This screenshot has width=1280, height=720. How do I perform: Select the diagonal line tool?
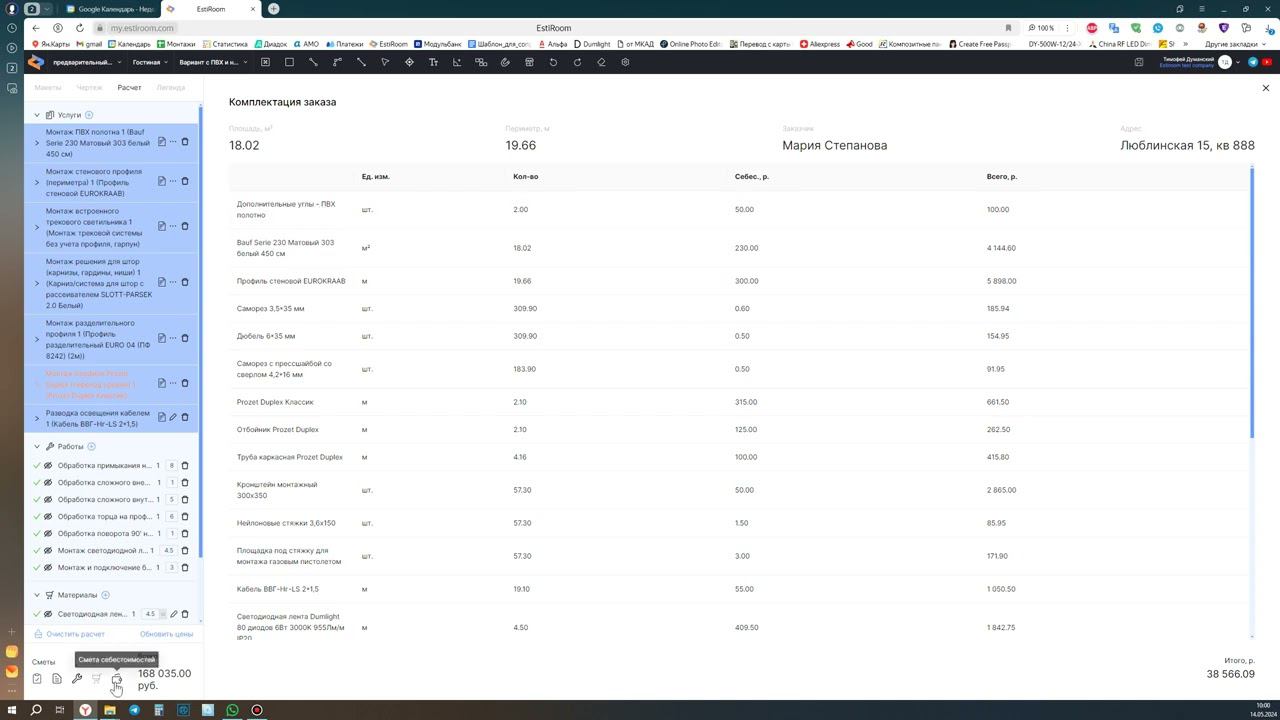pyautogui.click(x=313, y=62)
